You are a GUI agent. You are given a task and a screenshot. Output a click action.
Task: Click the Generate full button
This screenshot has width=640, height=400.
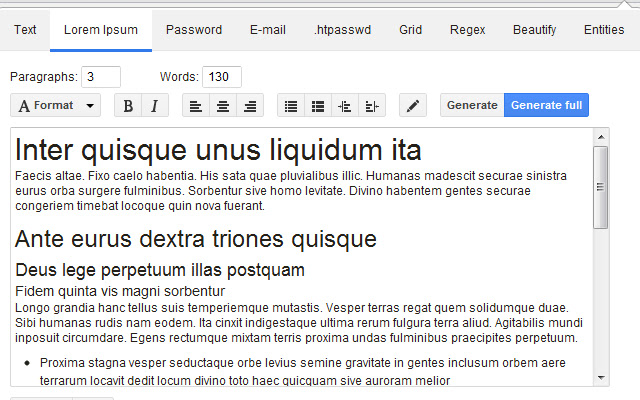(547, 105)
